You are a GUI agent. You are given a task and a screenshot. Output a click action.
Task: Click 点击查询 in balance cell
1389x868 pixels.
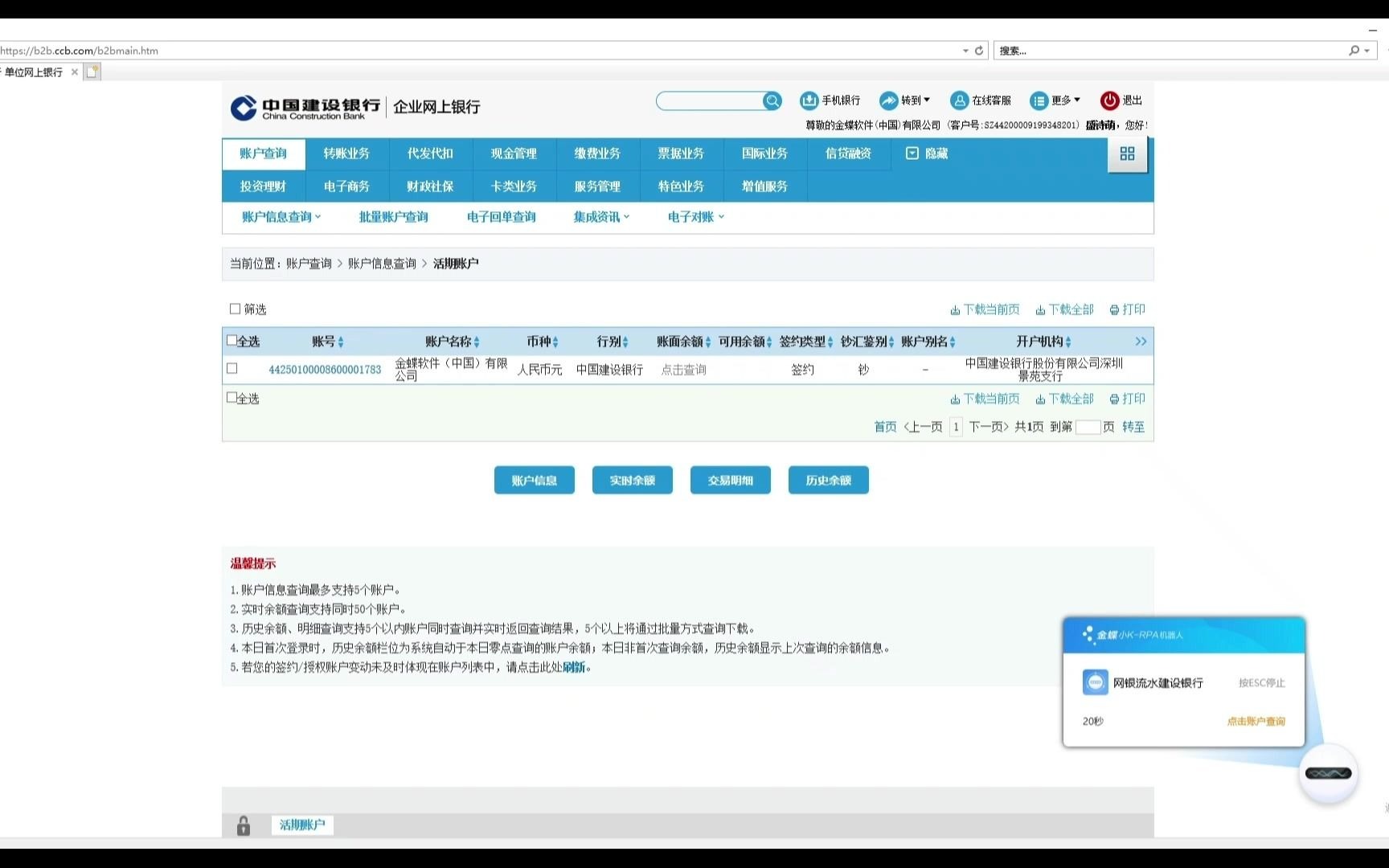click(683, 370)
